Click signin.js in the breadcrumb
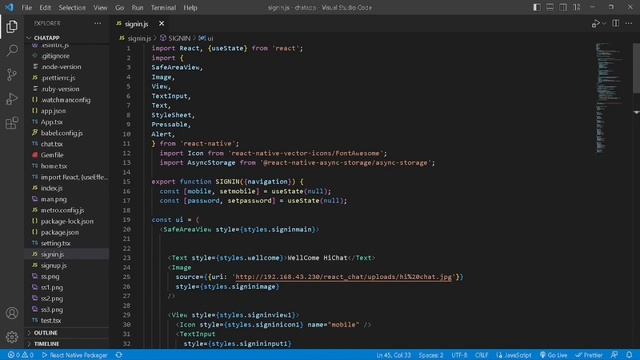 (139, 38)
